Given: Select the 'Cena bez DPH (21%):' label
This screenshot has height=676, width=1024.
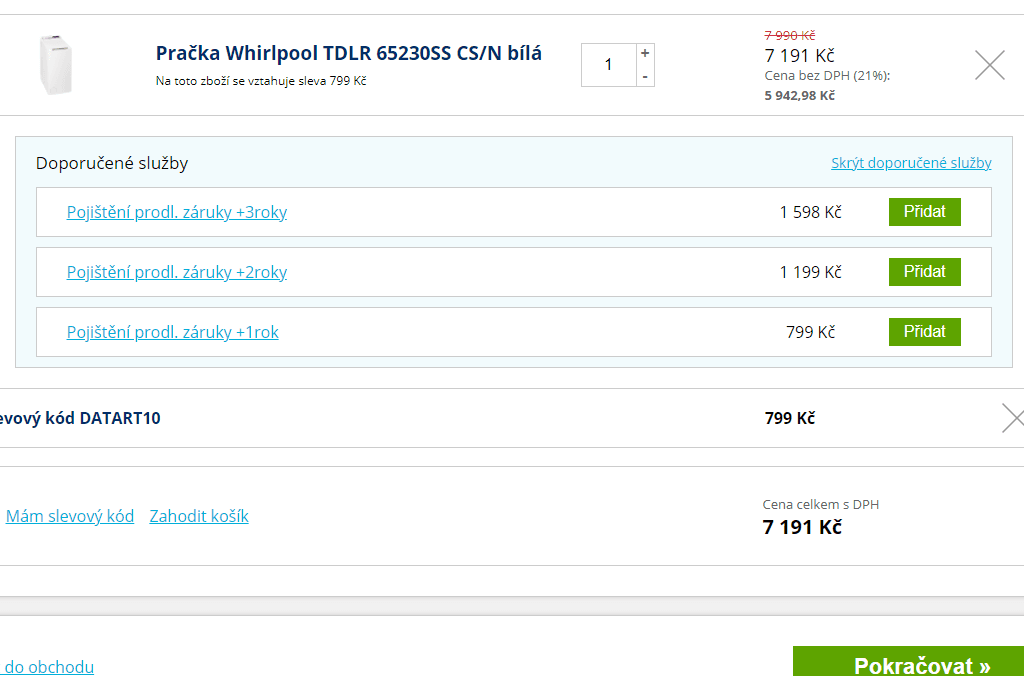Looking at the screenshot, I should click(x=827, y=76).
